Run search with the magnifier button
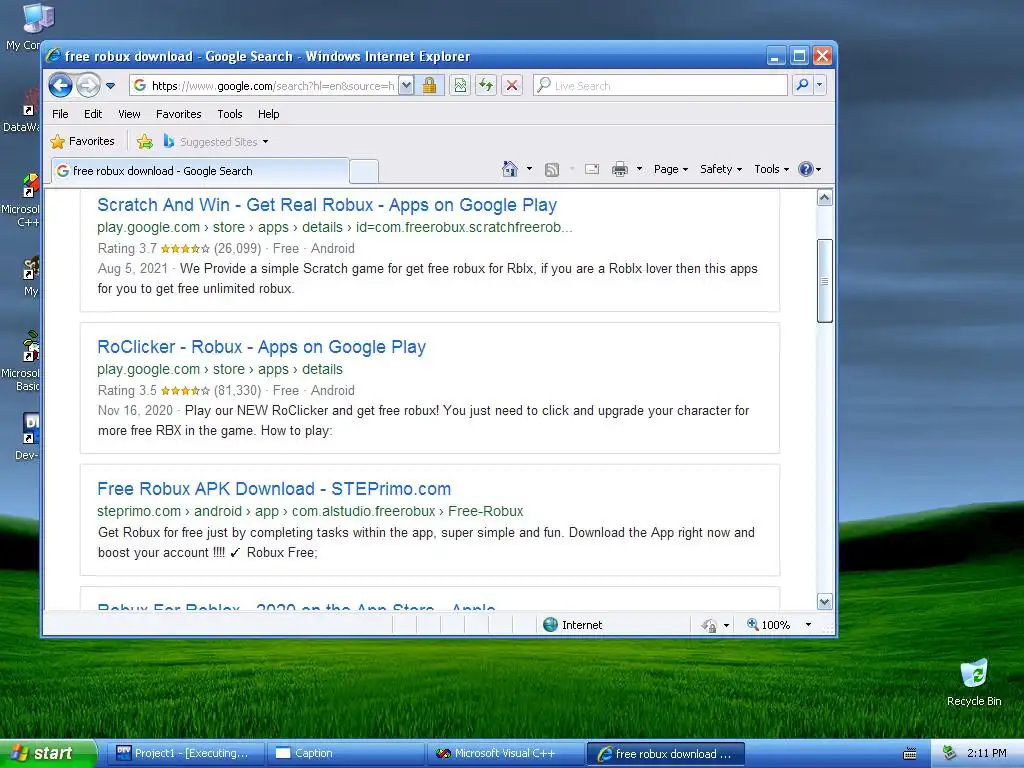1024x768 pixels. pyautogui.click(x=802, y=85)
